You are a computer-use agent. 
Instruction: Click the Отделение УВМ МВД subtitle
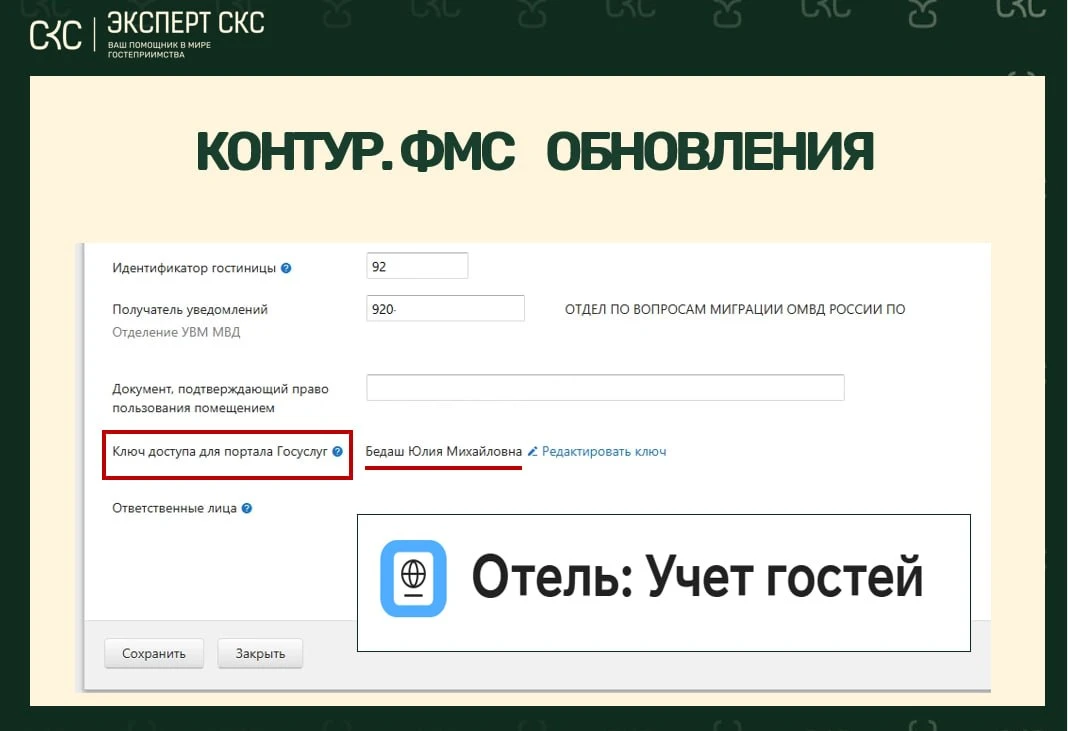(176, 332)
